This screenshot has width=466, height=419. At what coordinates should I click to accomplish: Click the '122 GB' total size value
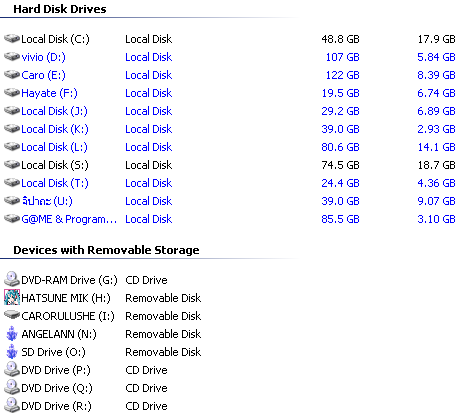343,75
